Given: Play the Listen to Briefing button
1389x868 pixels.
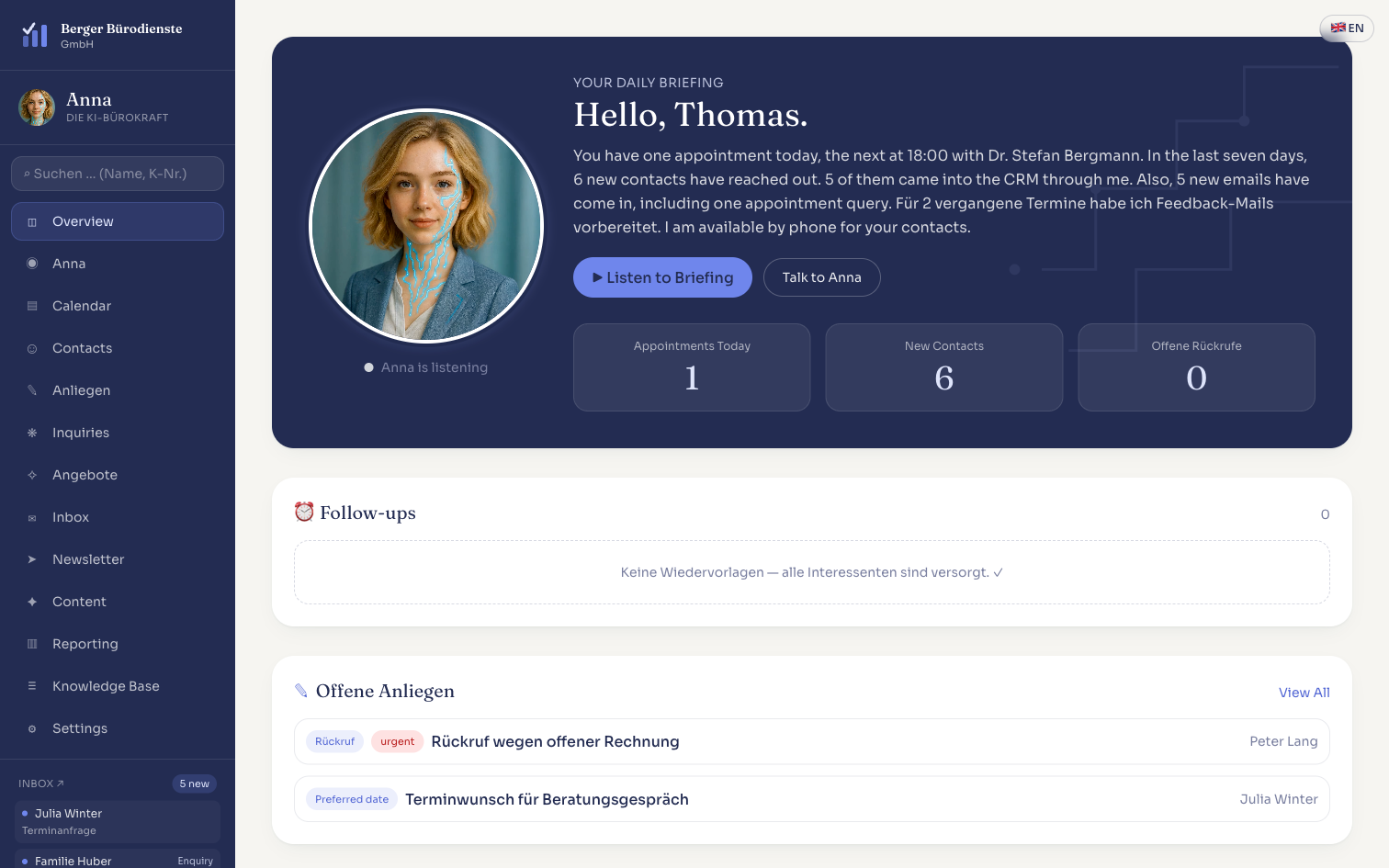Looking at the screenshot, I should click(662, 277).
